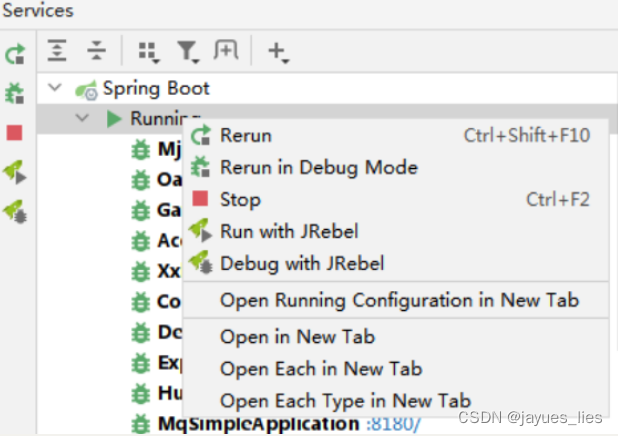Click the Rerun icon in the left sidebar
618x436 pixels.
point(15,54)
